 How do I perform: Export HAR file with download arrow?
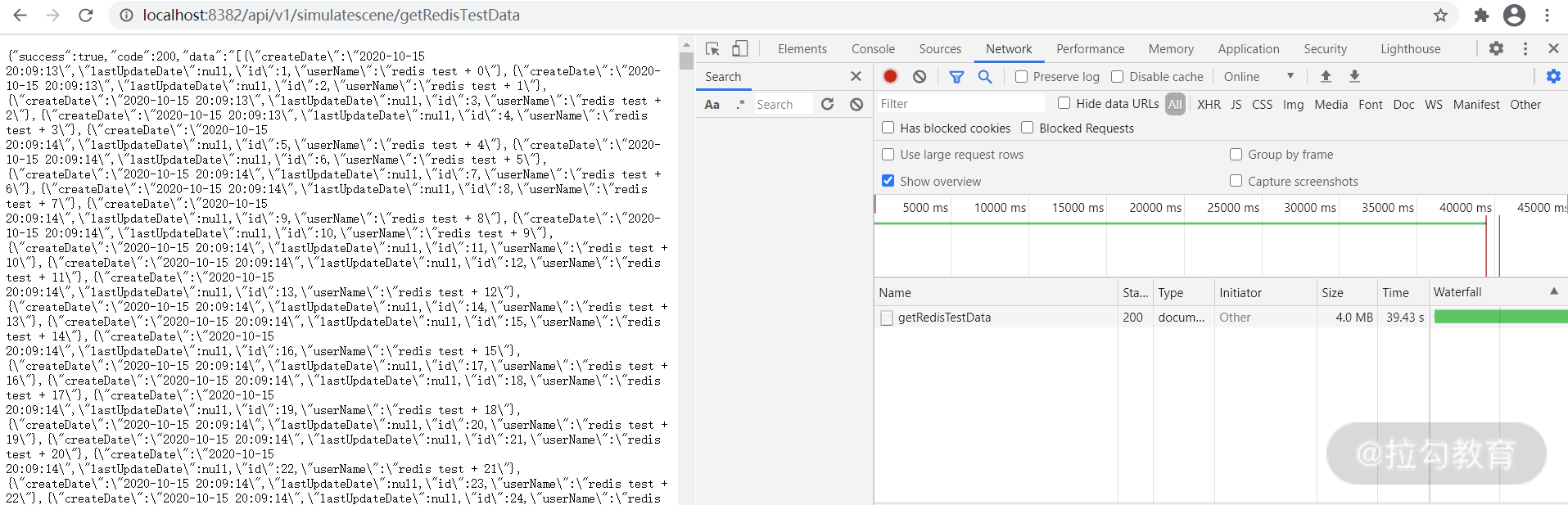[1354, 76]
